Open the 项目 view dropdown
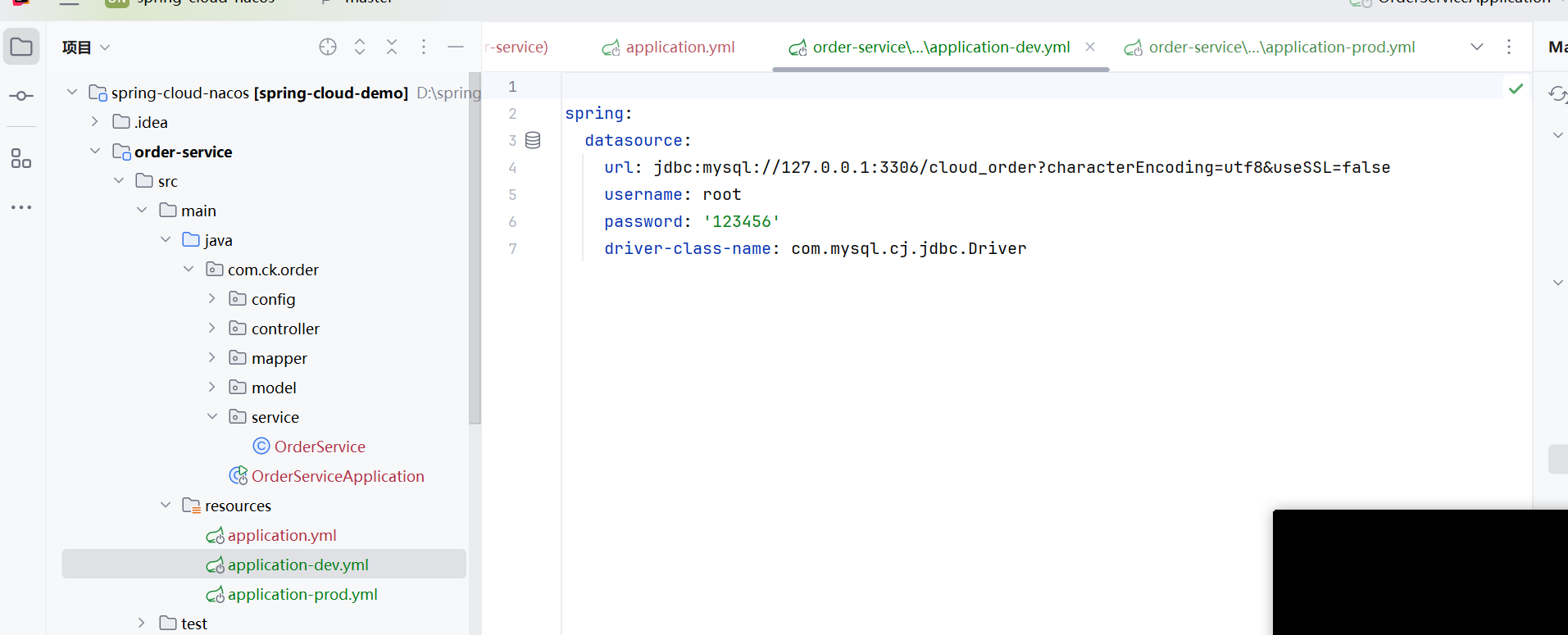This screenshot has height=635, width=1568. (x=86, y=48)
